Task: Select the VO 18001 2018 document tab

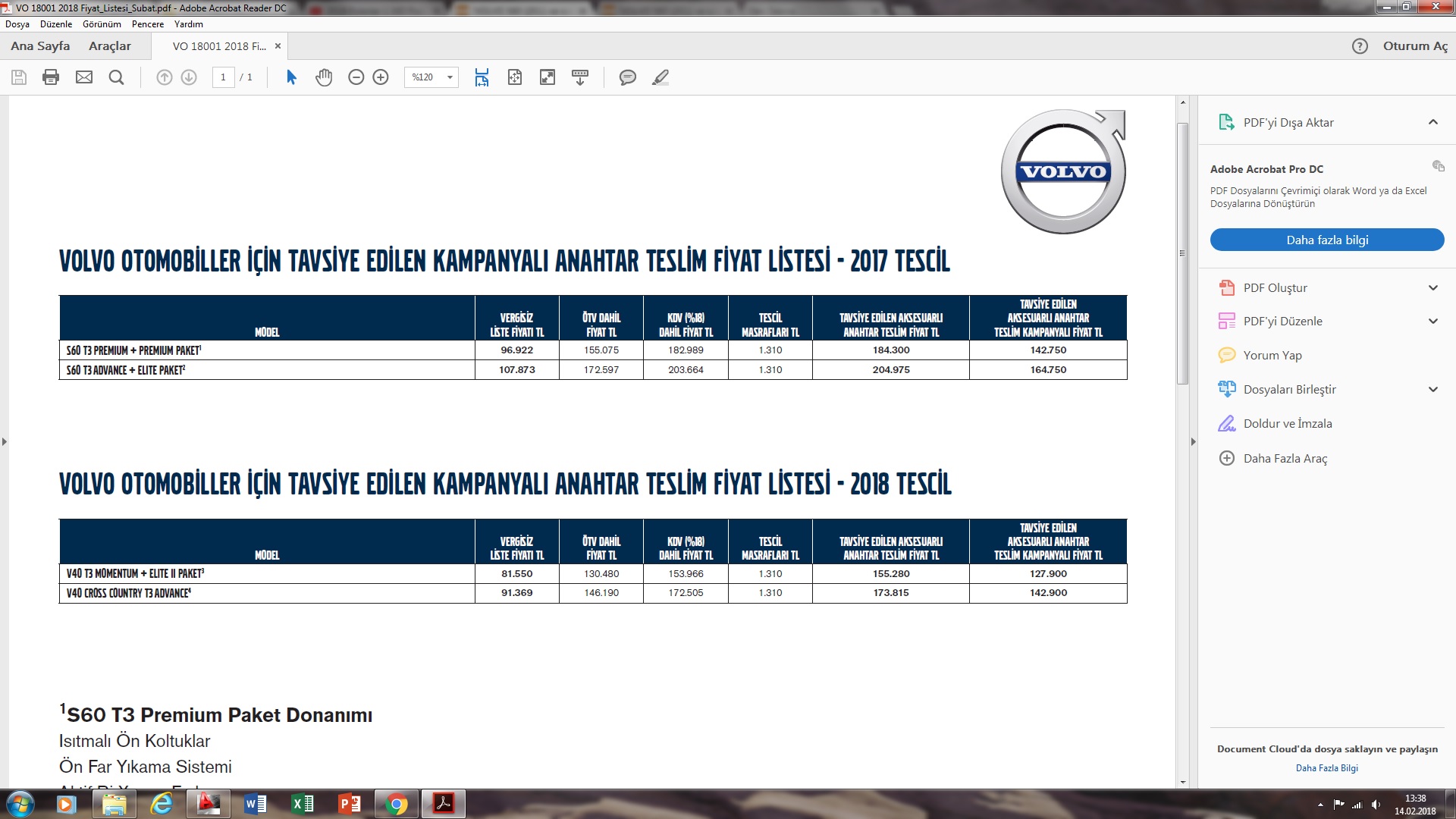Action: (x=219, y=46)
